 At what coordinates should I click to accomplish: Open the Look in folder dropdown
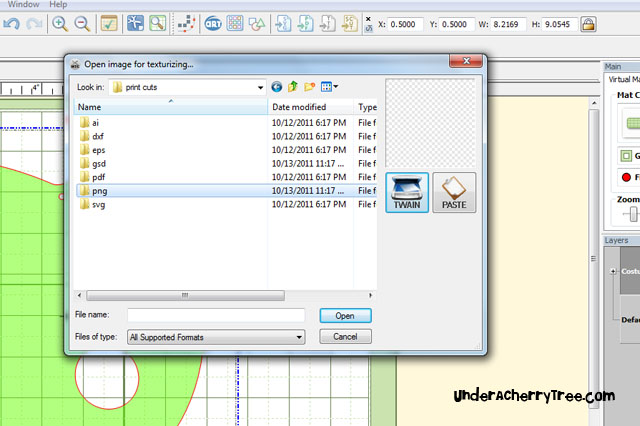coord(260,87)
